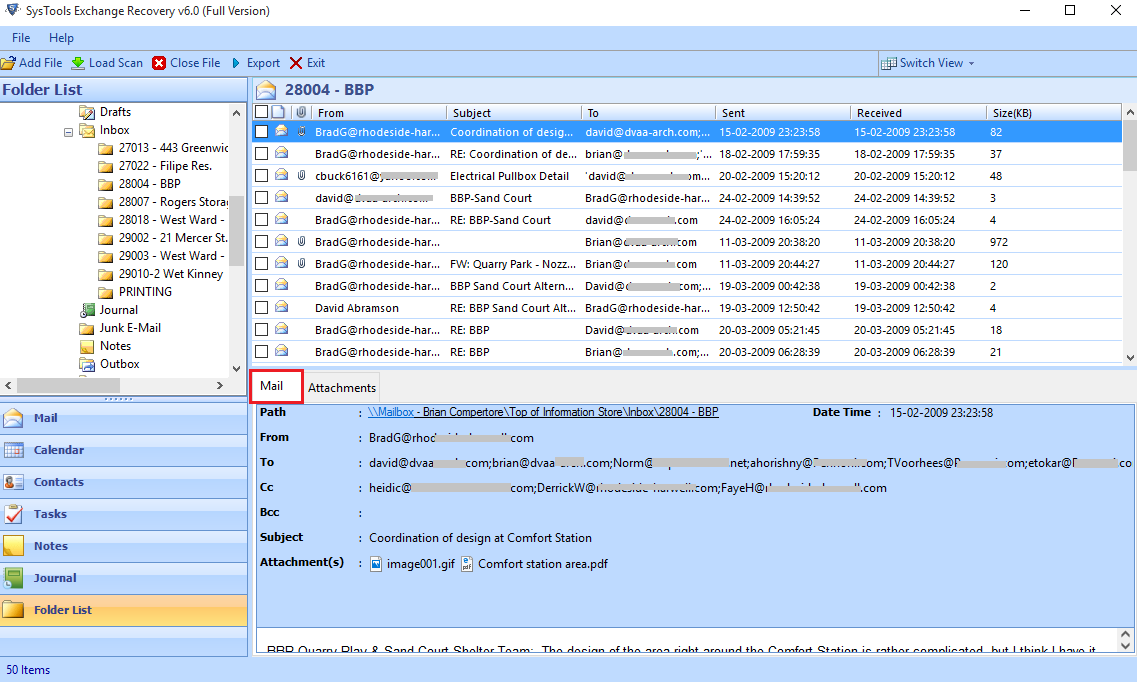Click the folder tree vertical scrollbar thumb
Screen dimensions: 1137x682
coord(236,230)
